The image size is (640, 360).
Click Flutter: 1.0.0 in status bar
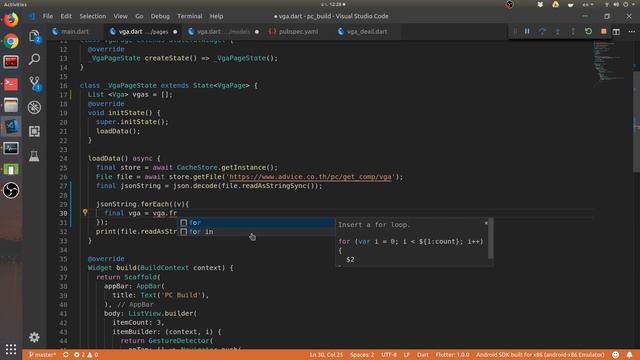tap(452, 355)
